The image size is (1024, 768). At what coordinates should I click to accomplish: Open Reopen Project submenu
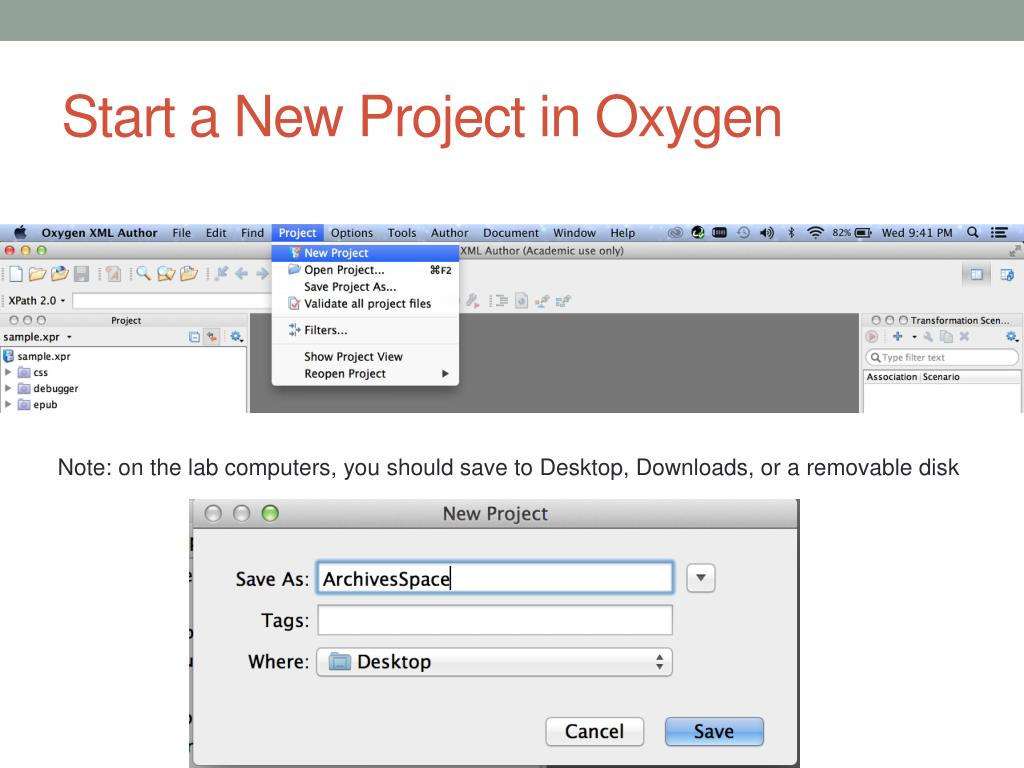tap(365, 374)
